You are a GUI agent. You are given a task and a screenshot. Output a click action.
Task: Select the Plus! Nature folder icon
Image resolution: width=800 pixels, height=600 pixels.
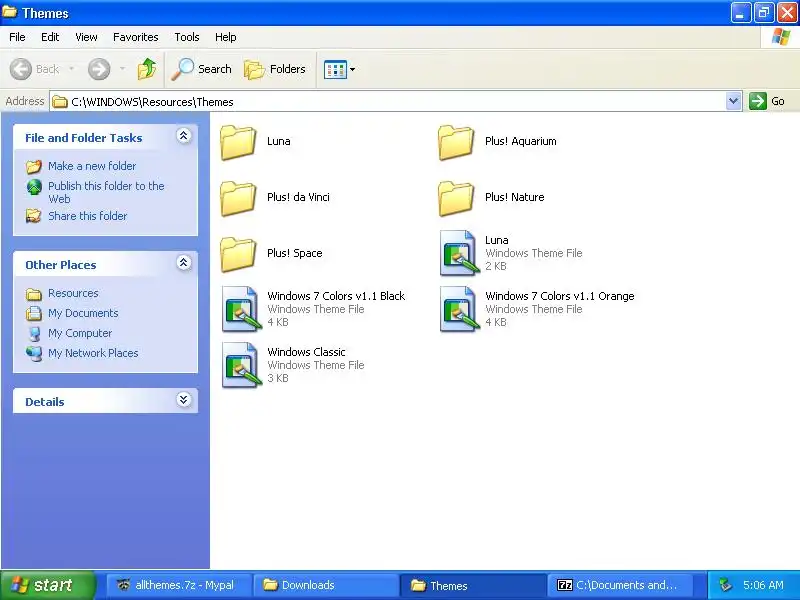coord(456,198)
